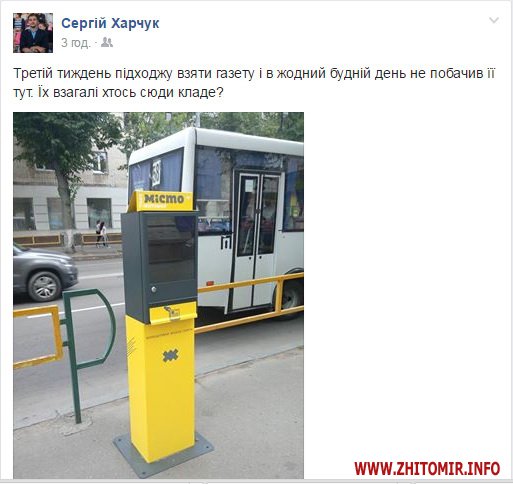
Task: Click the grey car in the photo
Action: (x=45, y=273)
